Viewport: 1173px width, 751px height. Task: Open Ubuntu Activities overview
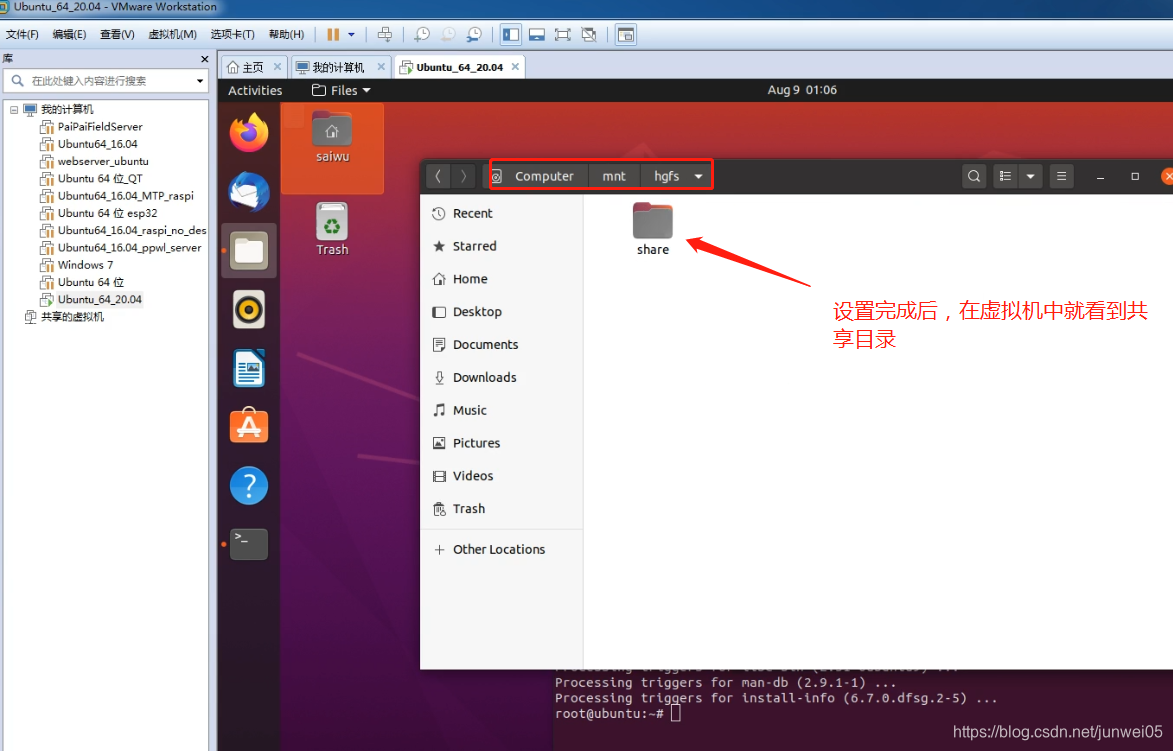tap(255, 91)
